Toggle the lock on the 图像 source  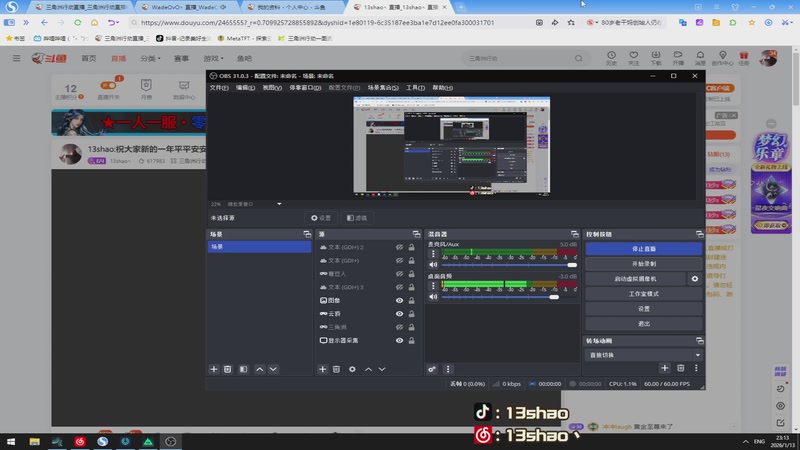click(x=411, y=301)
